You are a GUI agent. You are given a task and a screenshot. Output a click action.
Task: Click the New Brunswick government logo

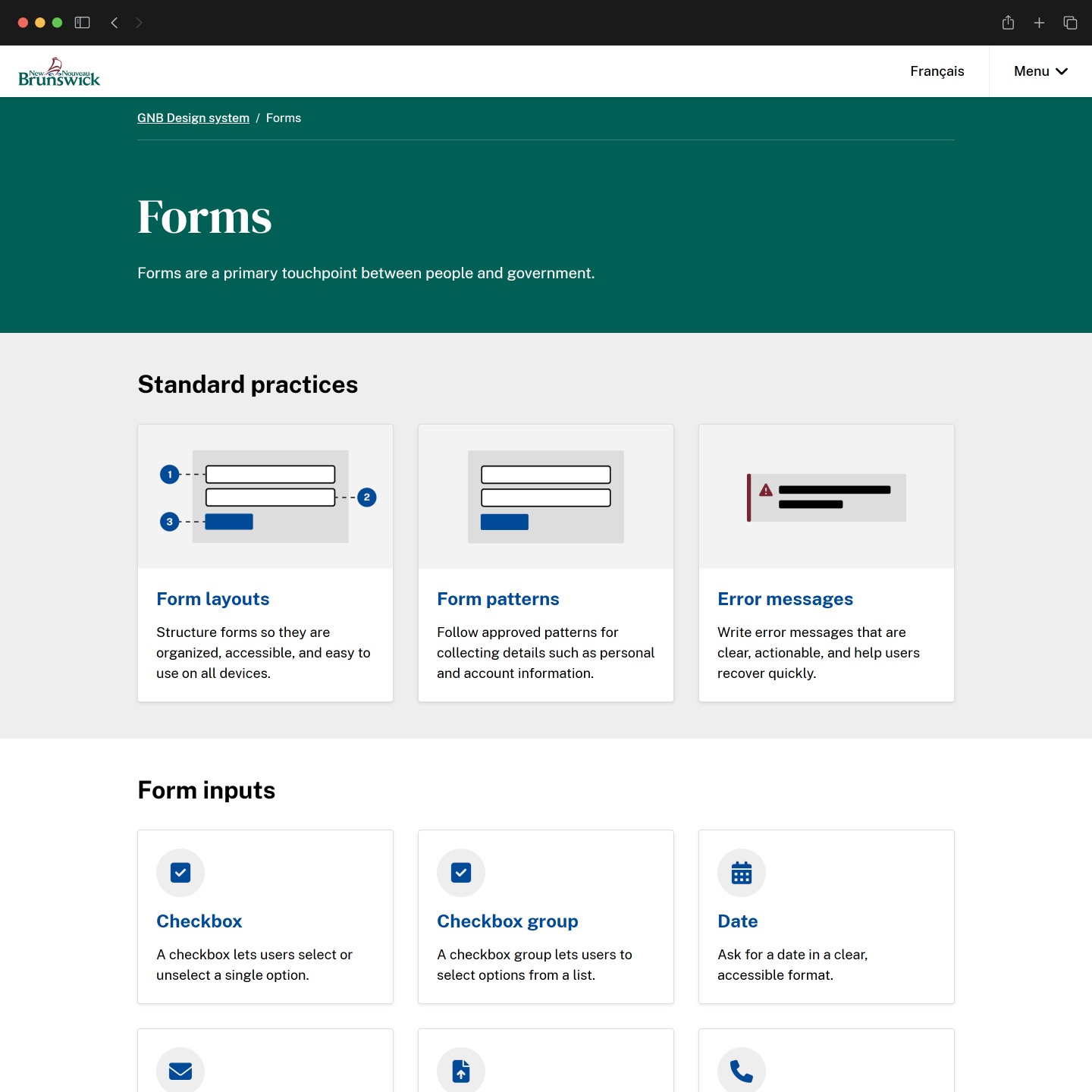point(59,71)
